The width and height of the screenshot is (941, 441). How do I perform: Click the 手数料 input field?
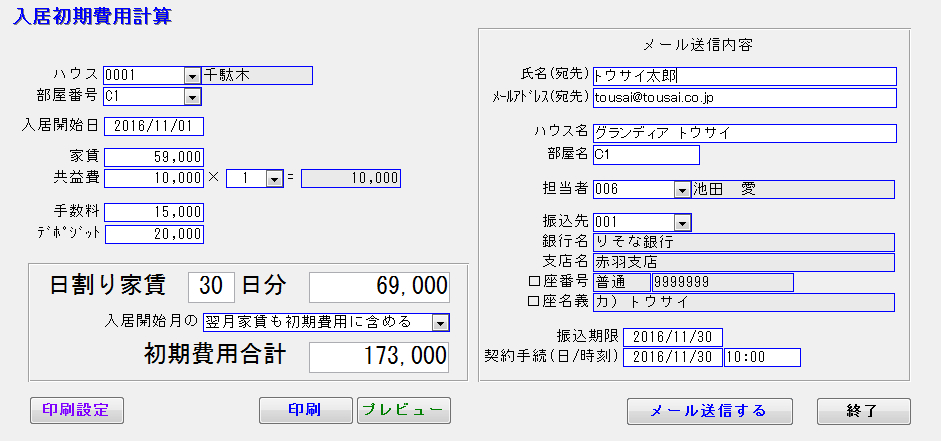[x=154, y=213]
